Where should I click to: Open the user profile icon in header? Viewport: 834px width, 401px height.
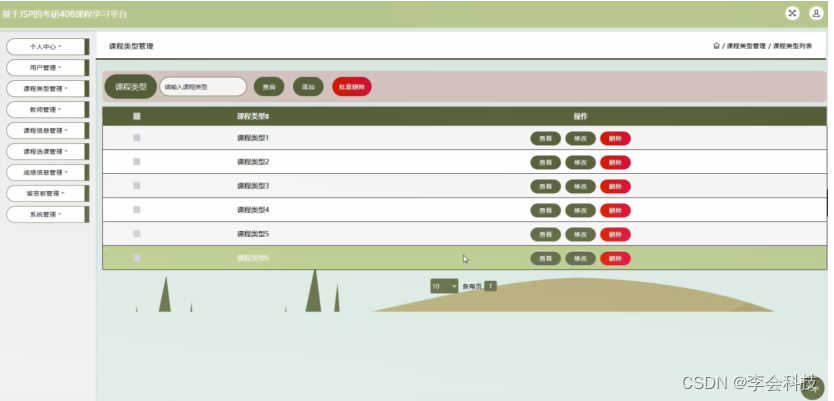coord(816,13)
